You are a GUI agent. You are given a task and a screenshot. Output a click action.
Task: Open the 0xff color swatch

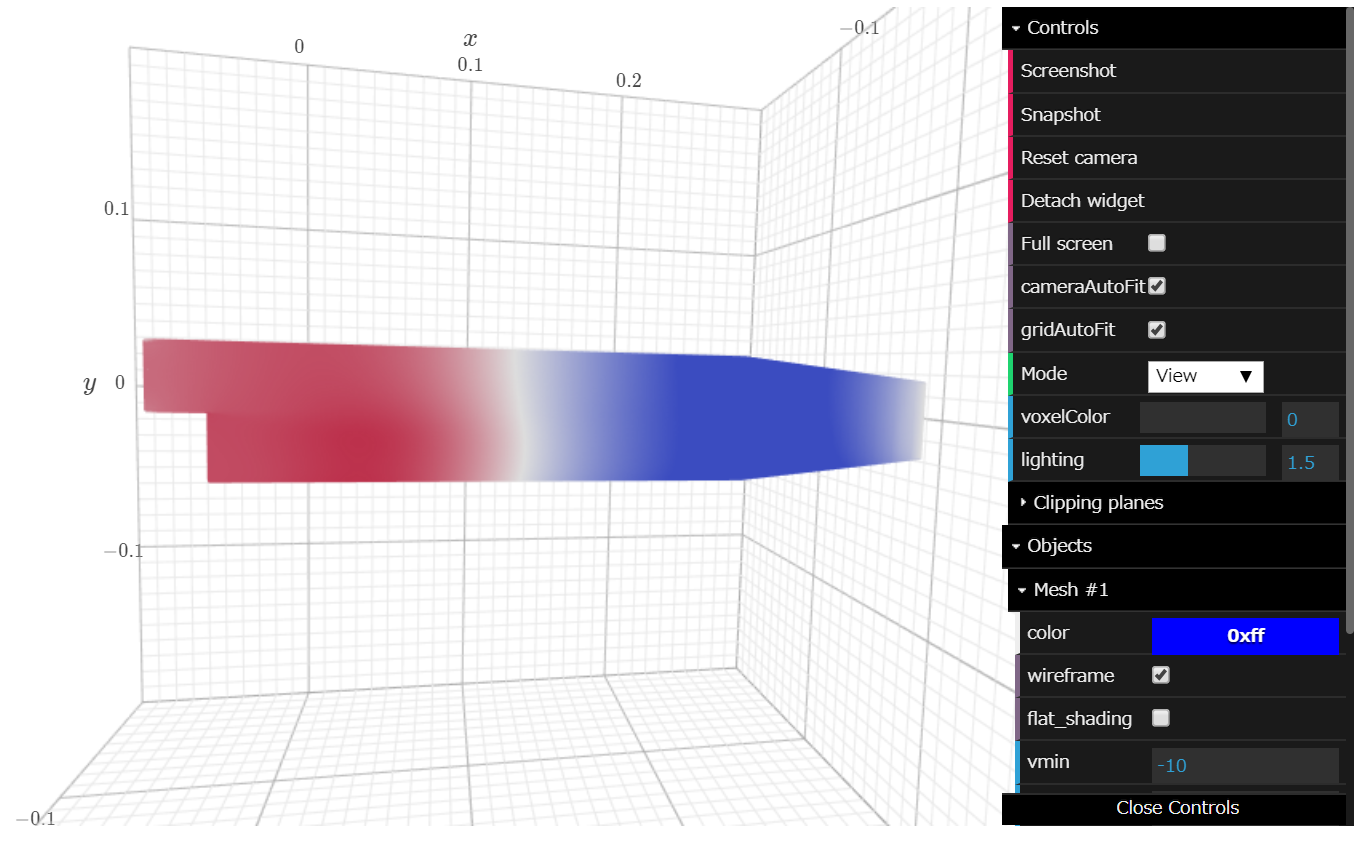point(1245,636)
